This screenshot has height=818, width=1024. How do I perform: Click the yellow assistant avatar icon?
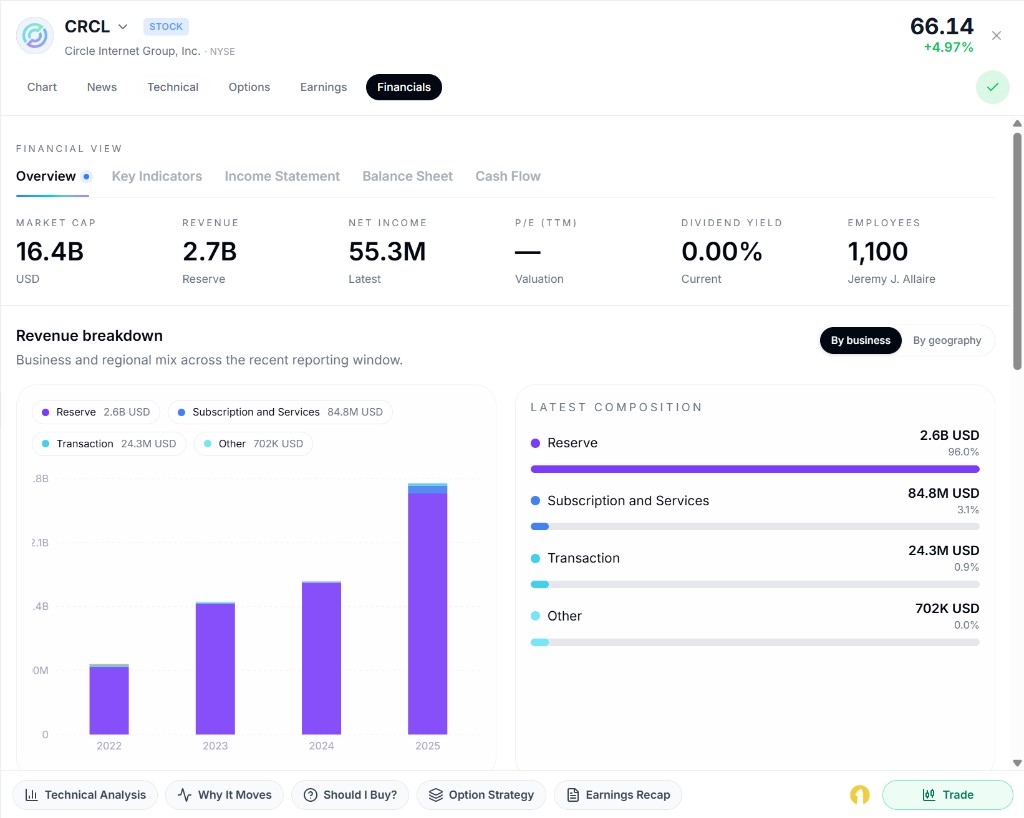pos(859,794)
